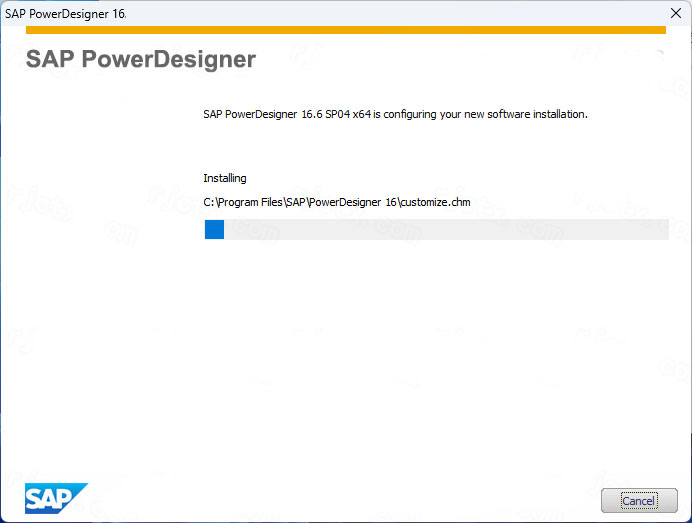Click the word SAP in the large heading
Viewport: 692px width, 523px height.
(x=49, y=59)
